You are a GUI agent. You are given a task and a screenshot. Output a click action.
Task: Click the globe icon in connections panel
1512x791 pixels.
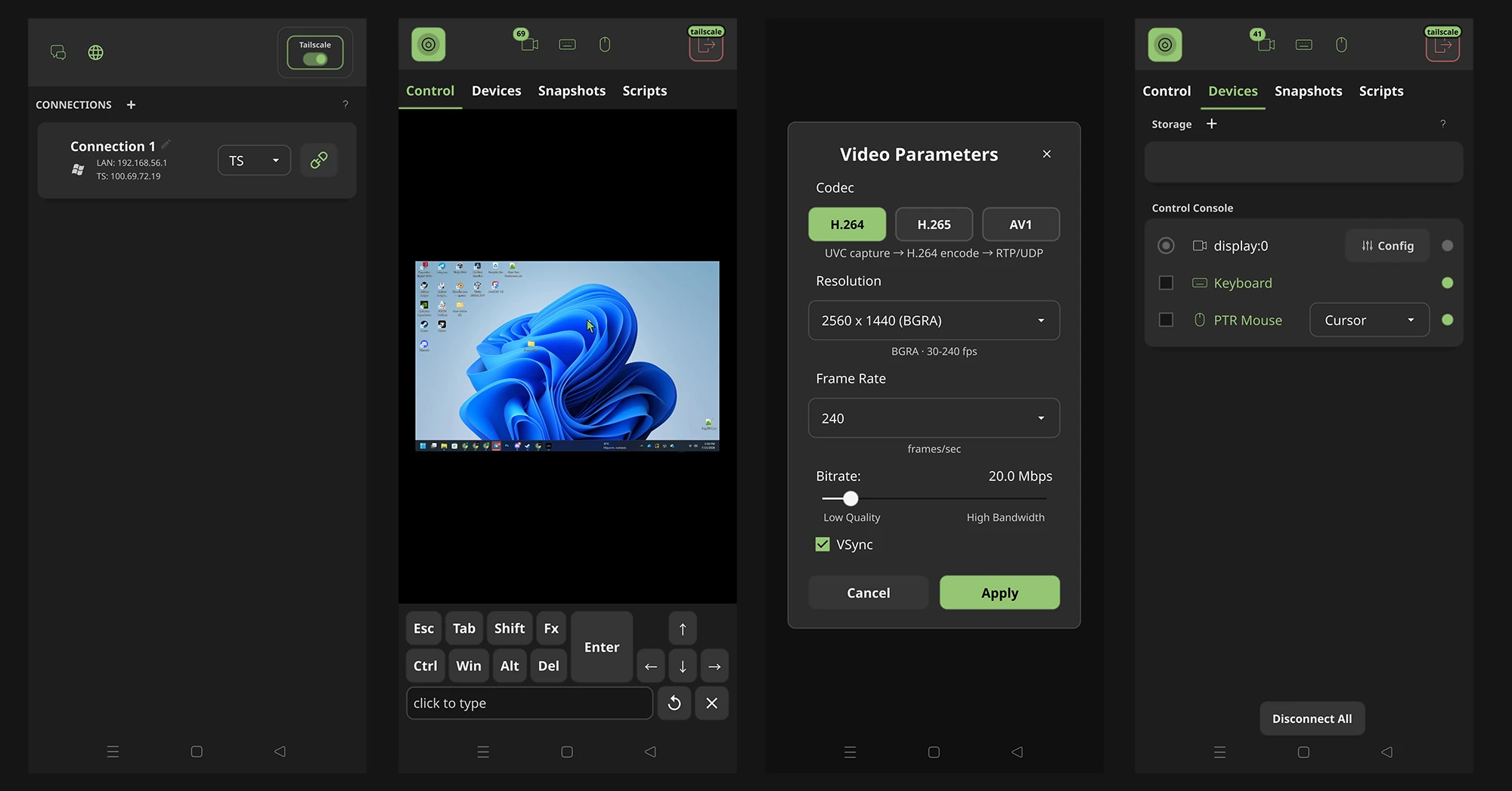click(x=96, y=52)
